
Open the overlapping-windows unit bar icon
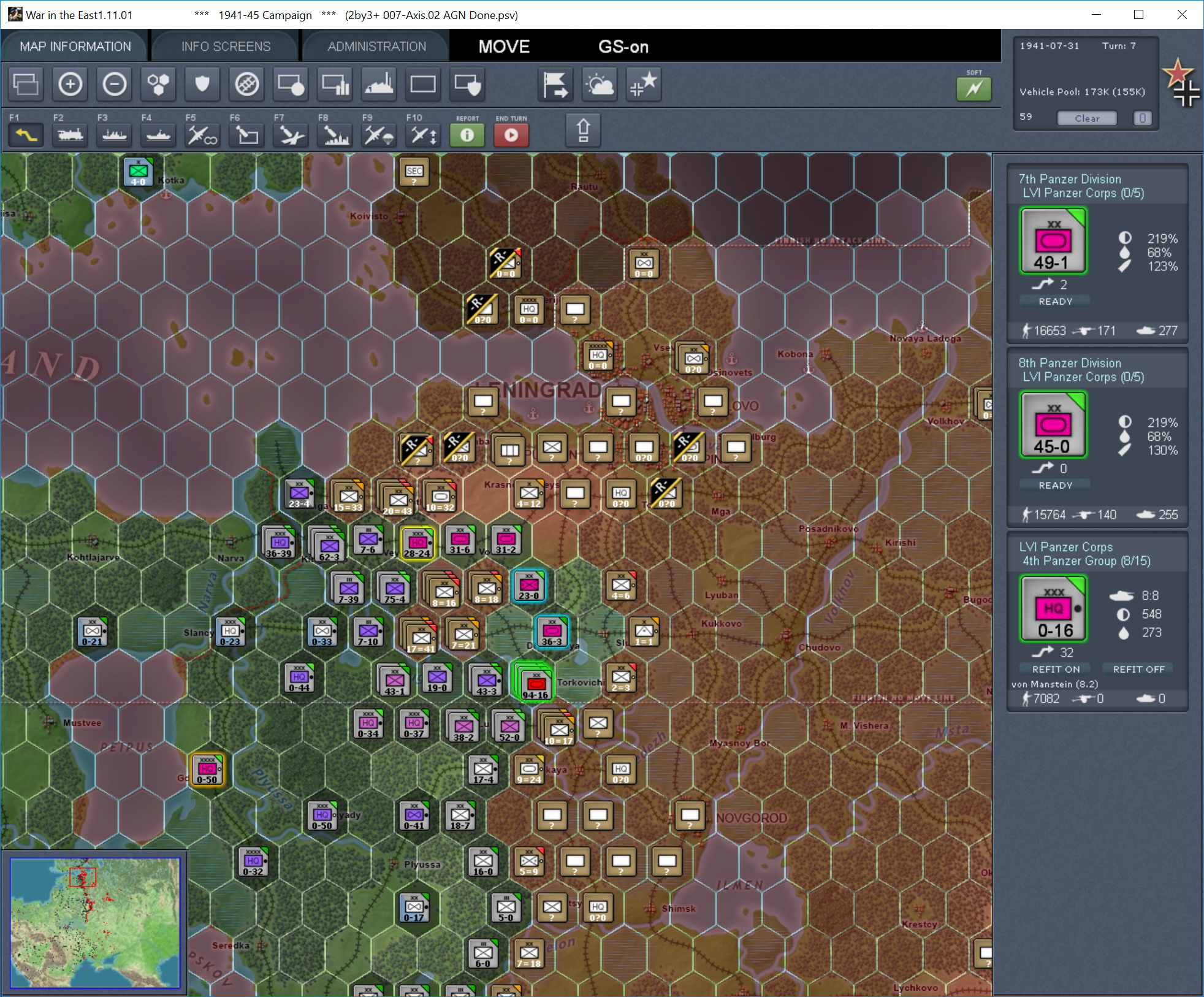click(x=26, y=84)
